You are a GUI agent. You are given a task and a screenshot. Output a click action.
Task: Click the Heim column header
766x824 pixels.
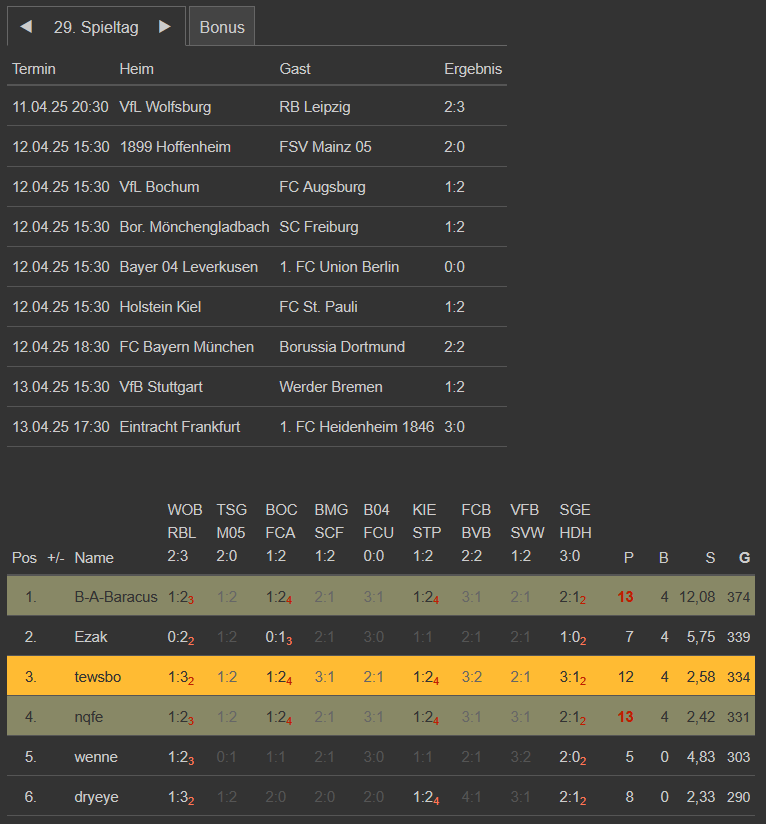tap(136, 69)
